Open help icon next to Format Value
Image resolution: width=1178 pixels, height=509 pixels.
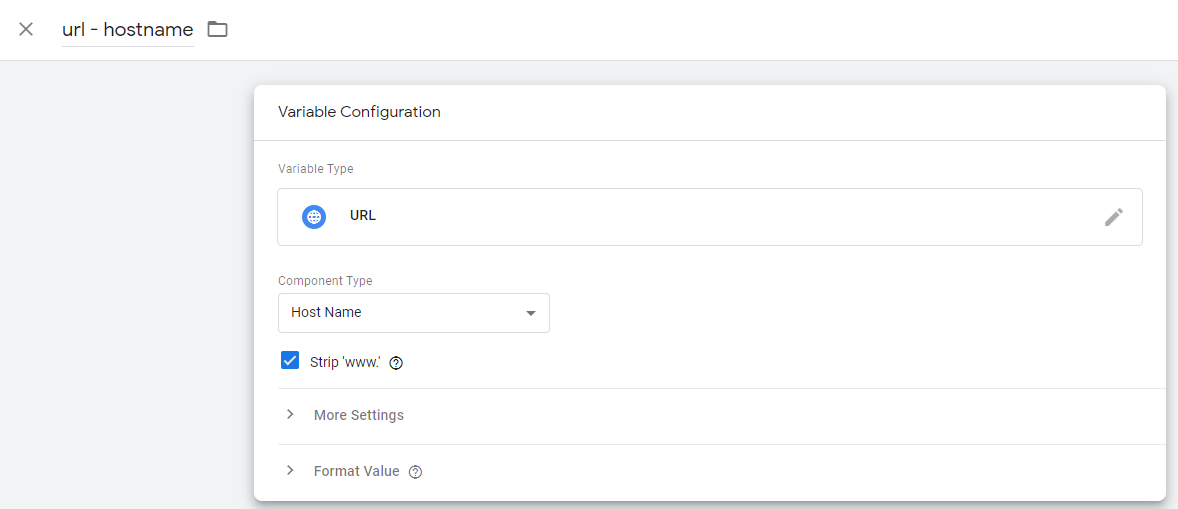(x=416, y=472)
